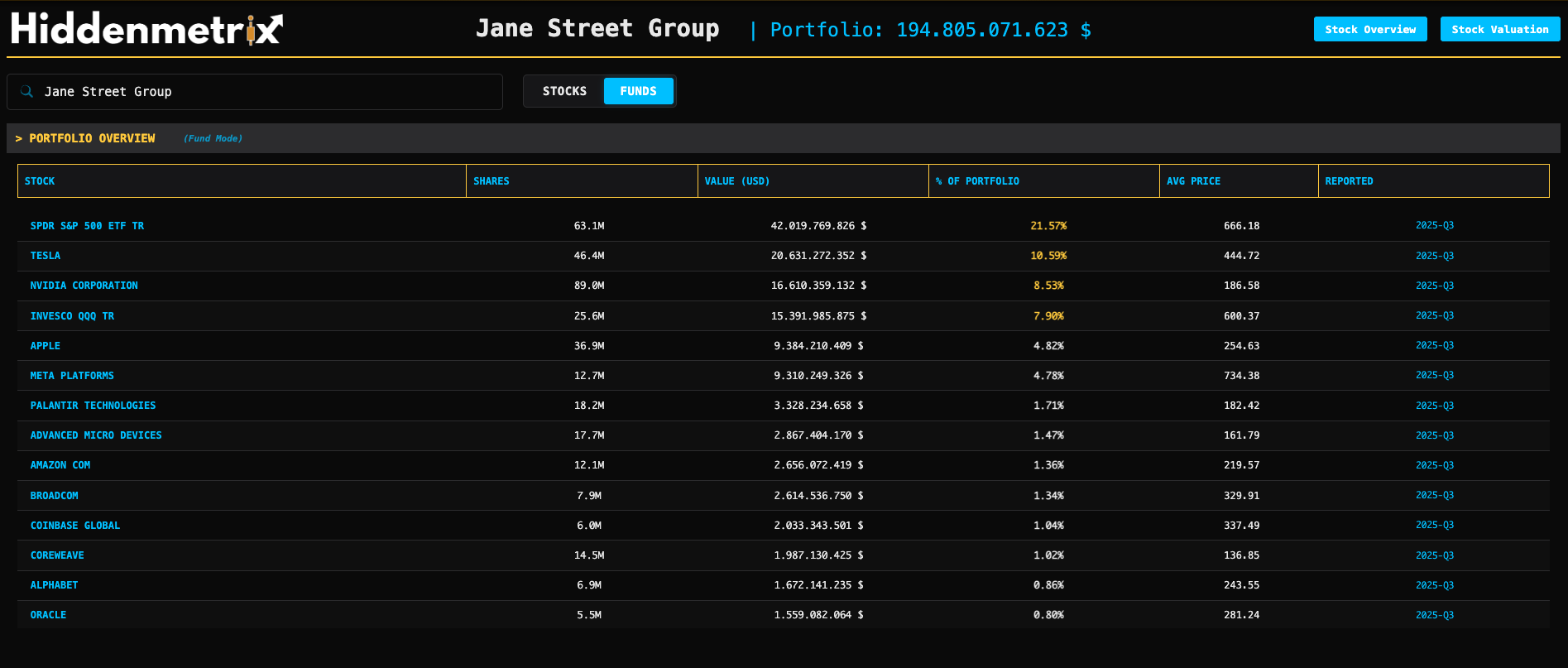Click the Coinbase Global stock link
Viewport: 1568px width, 668px height.
[75, 526]
